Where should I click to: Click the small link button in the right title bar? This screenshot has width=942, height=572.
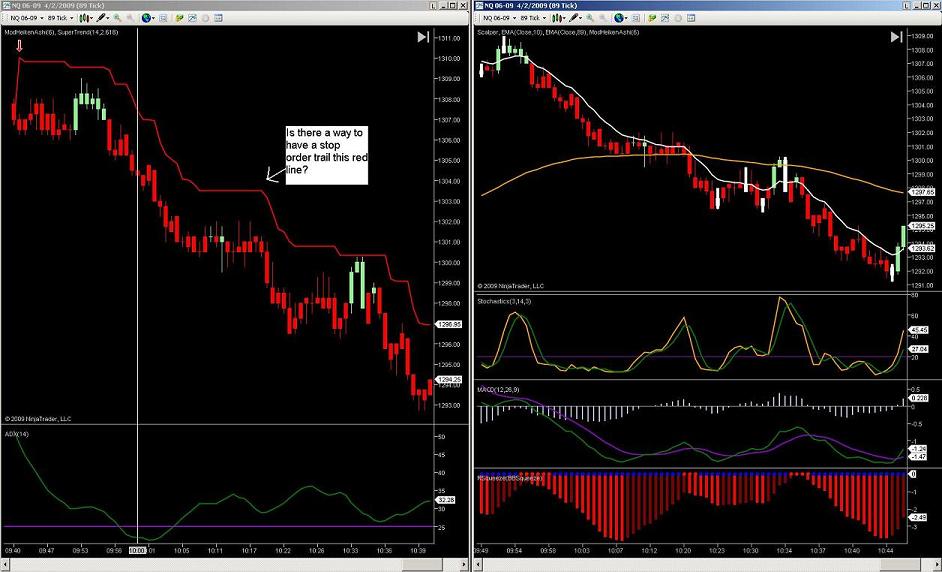pos(907,5)
